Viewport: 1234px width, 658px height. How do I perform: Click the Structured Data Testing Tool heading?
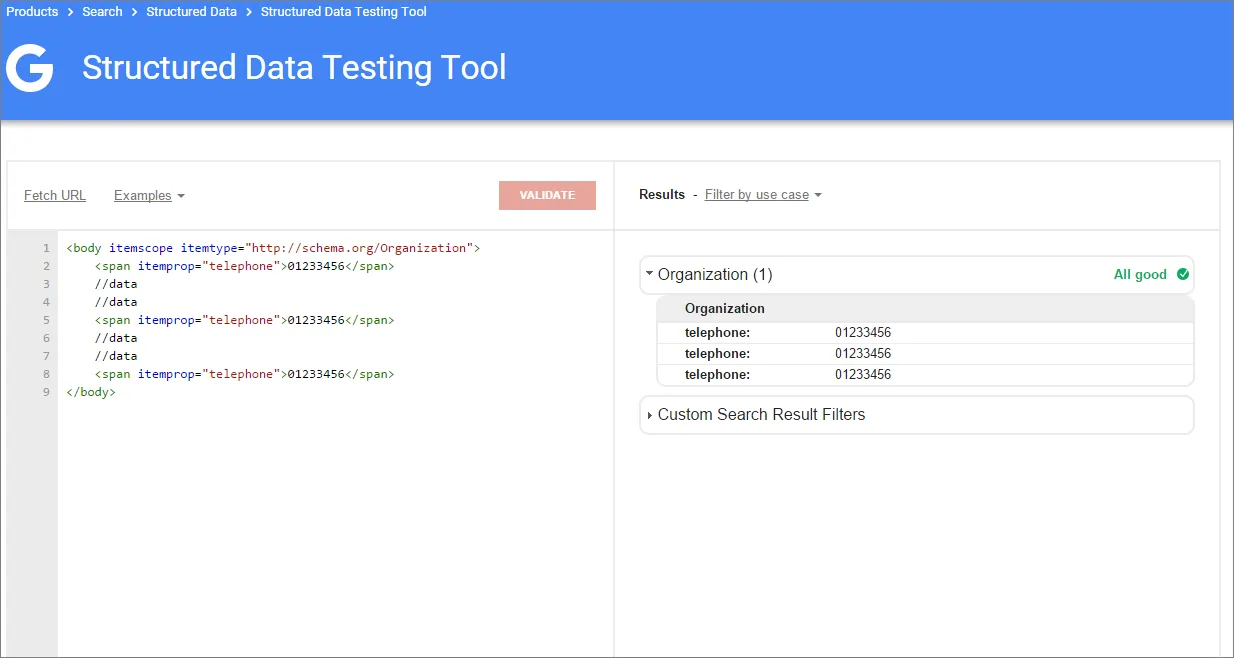pos(294,68)
